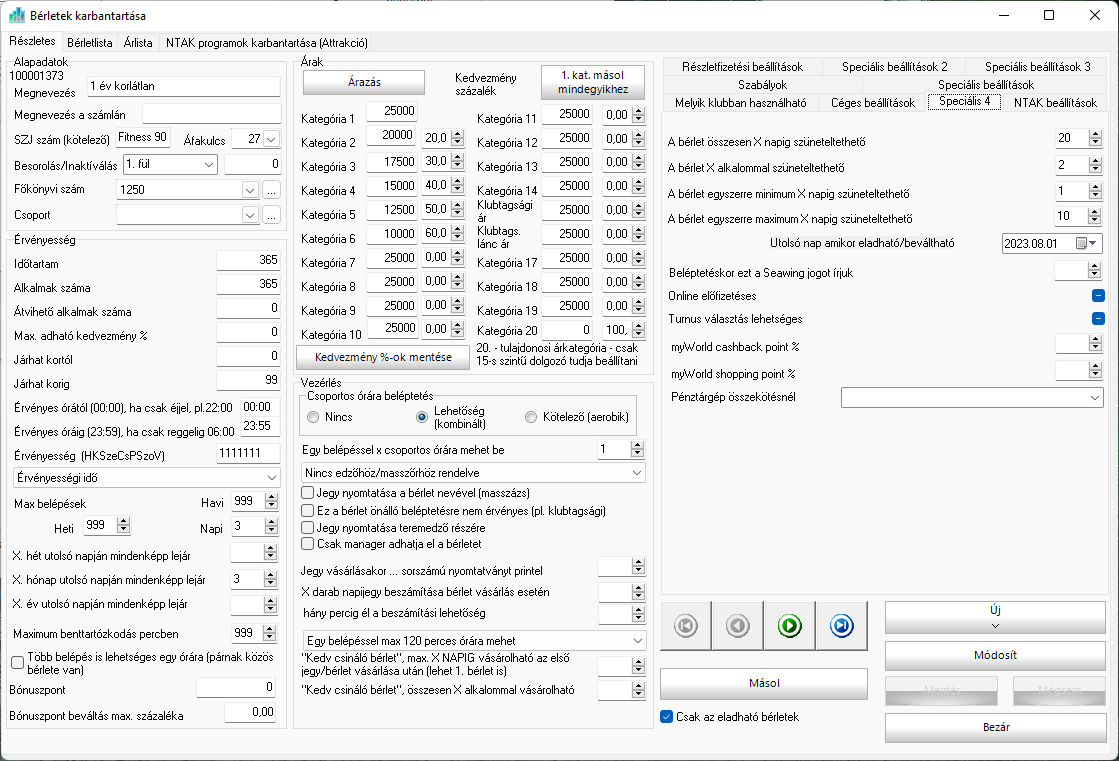Viewport: 1119px width, 761px height.
Task: Open the Árlista tab
Action: tap(138, 43)
